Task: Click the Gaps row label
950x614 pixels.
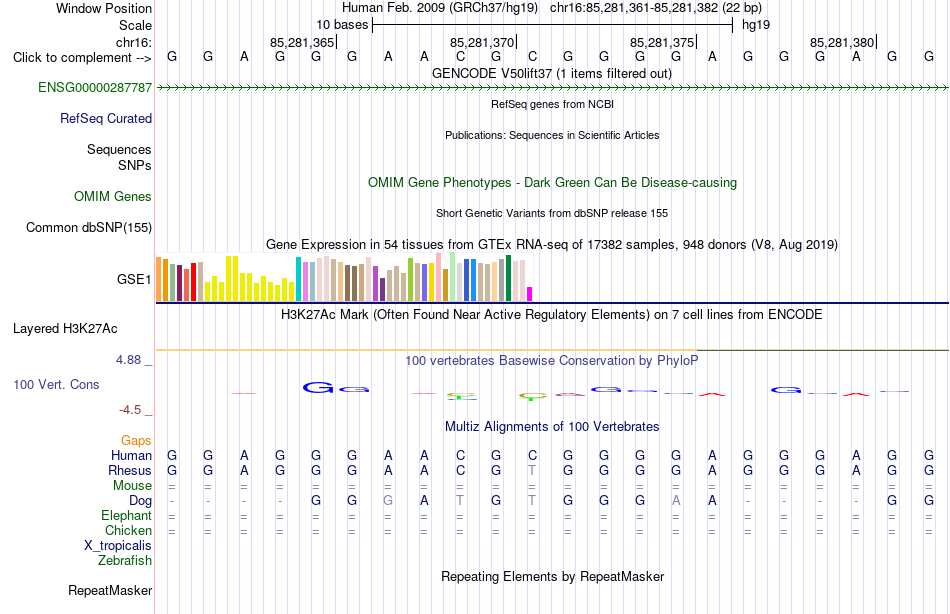Action: point(136,441)
